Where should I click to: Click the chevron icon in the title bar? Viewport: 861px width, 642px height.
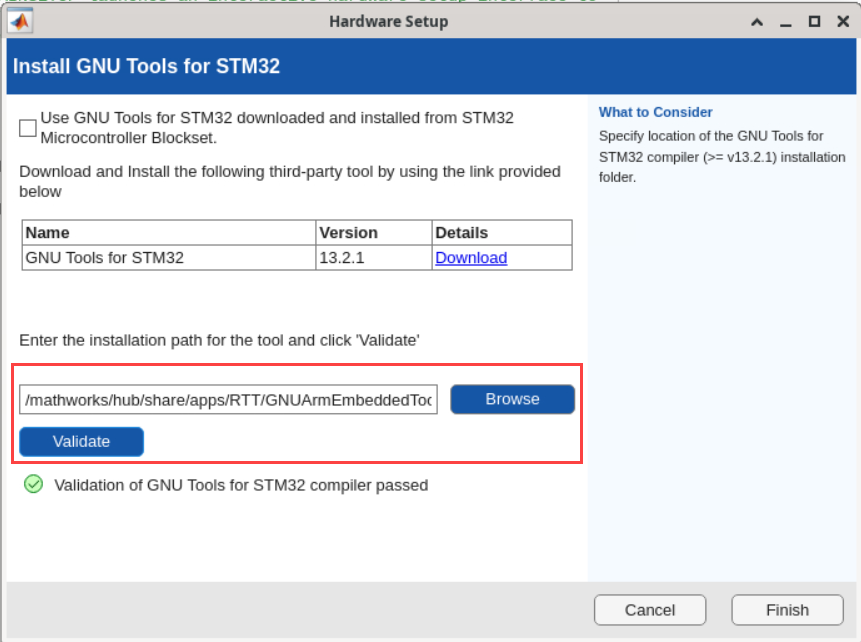tap(757, 20)
